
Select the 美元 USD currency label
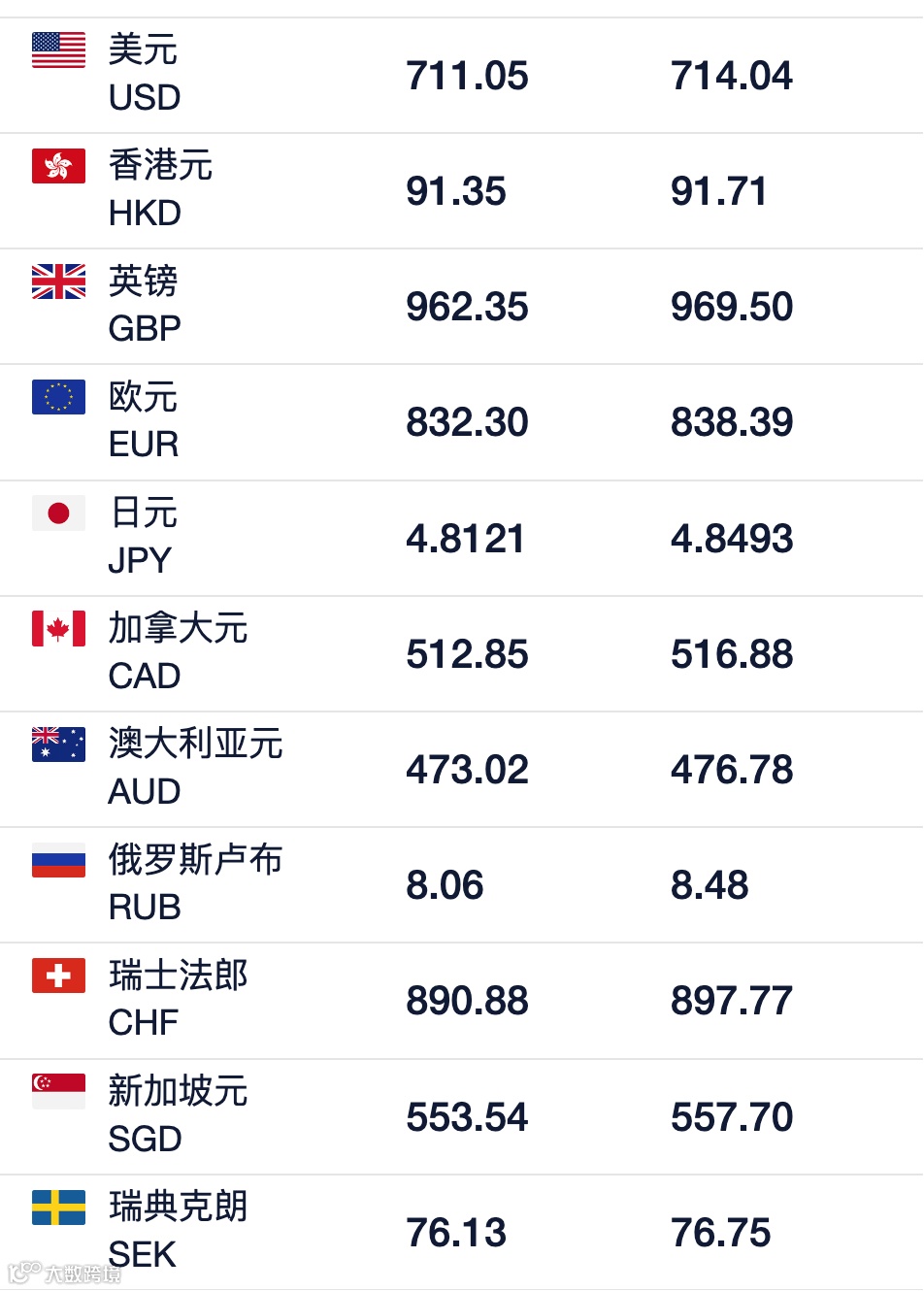pyautogui.click(x=142, y=73)
